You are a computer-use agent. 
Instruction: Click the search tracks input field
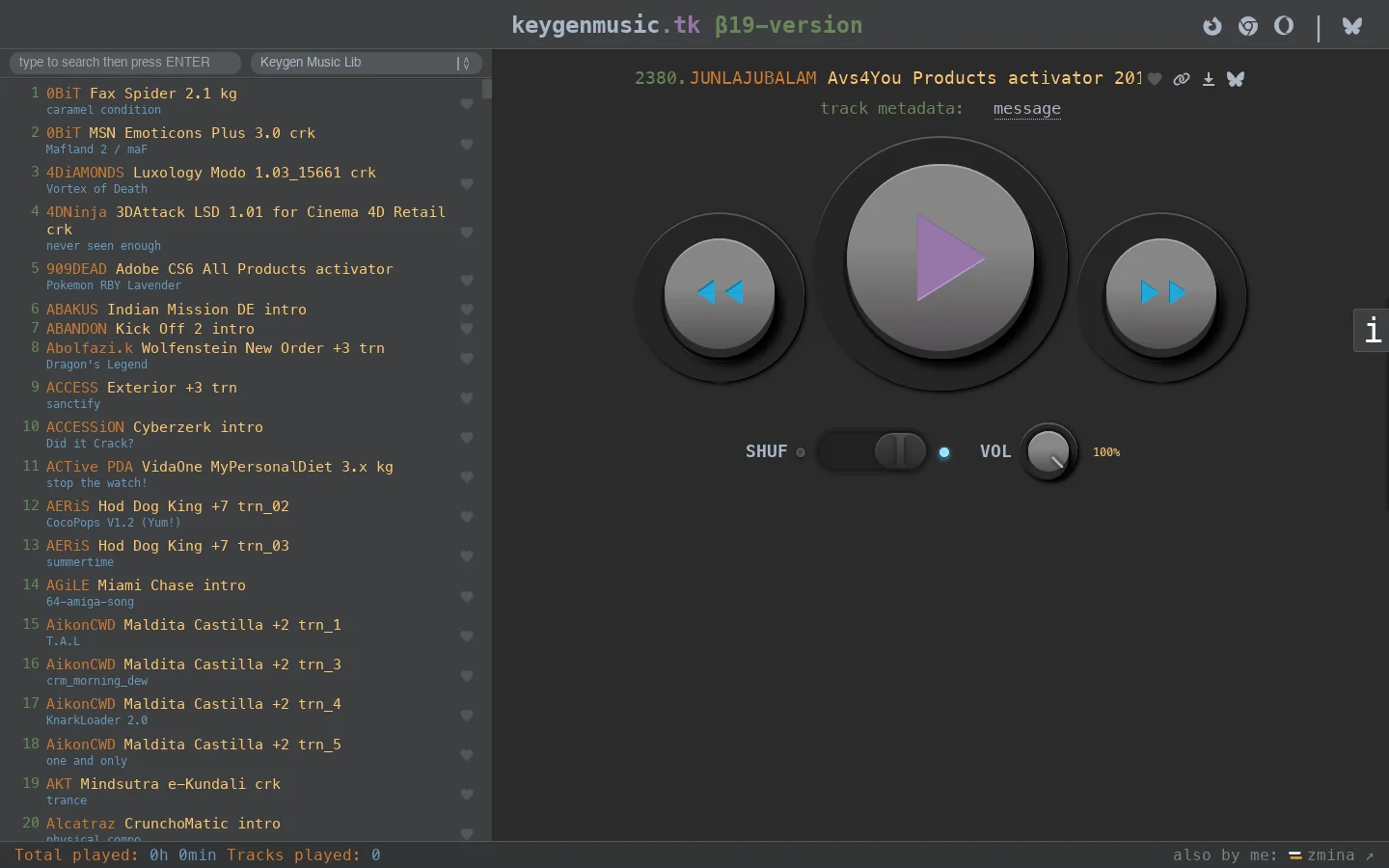coord(125,63)
